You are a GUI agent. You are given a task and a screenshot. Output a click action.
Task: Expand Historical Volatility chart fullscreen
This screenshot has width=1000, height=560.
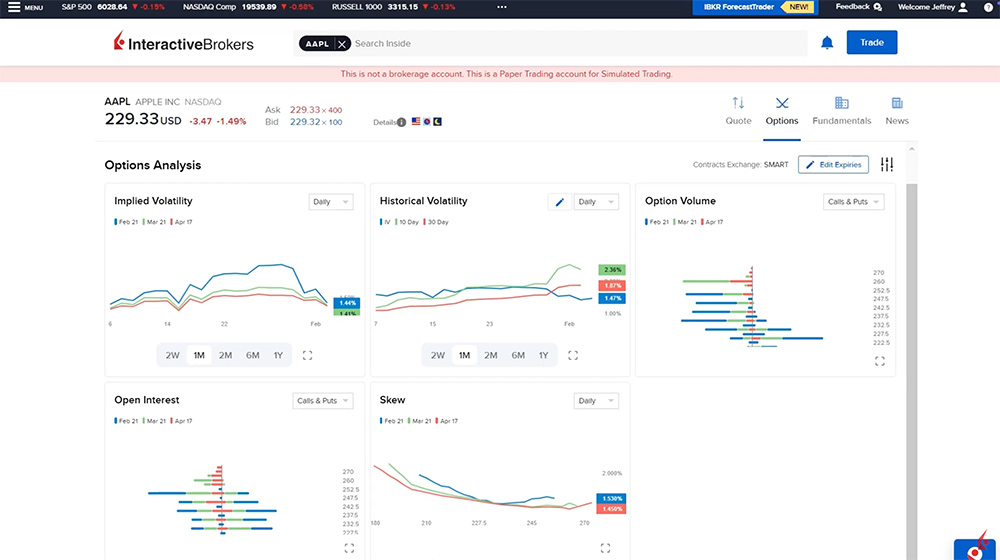573,355
